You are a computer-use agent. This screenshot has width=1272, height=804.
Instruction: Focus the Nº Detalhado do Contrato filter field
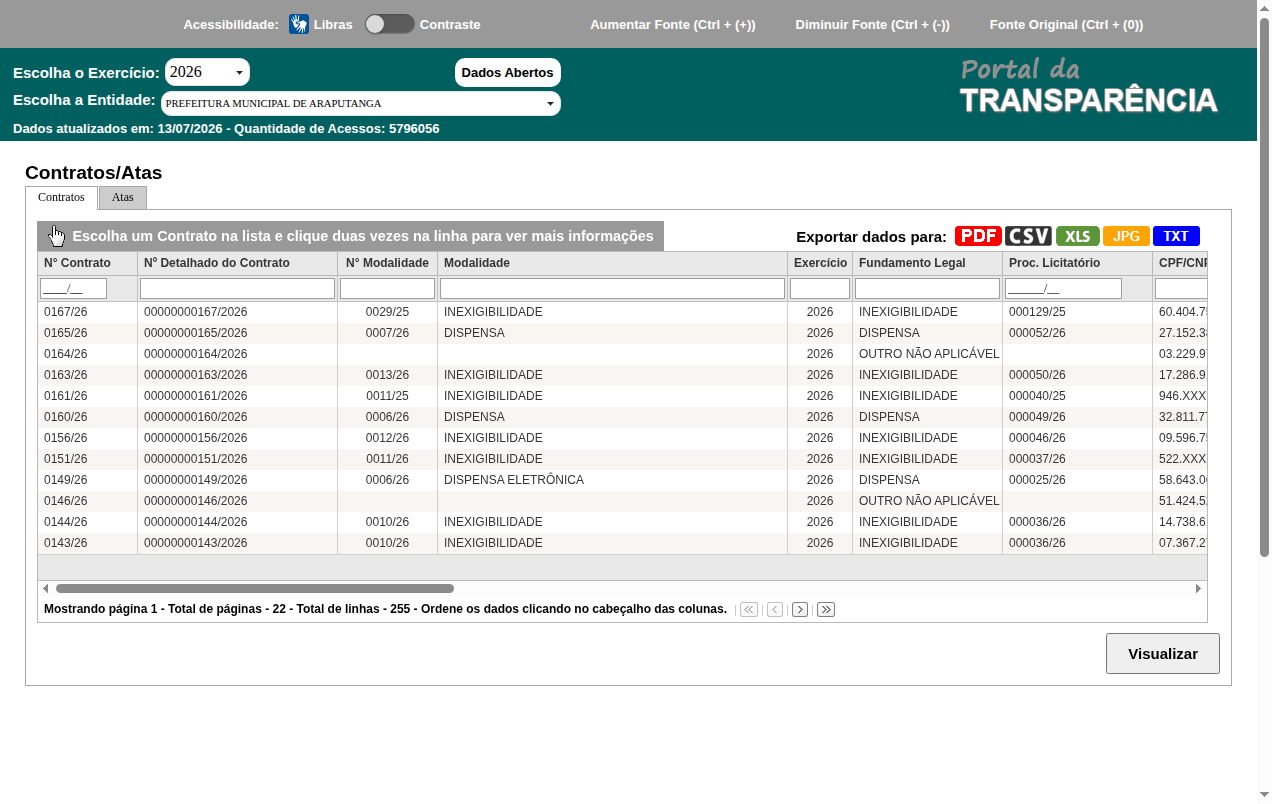(237, 288)
